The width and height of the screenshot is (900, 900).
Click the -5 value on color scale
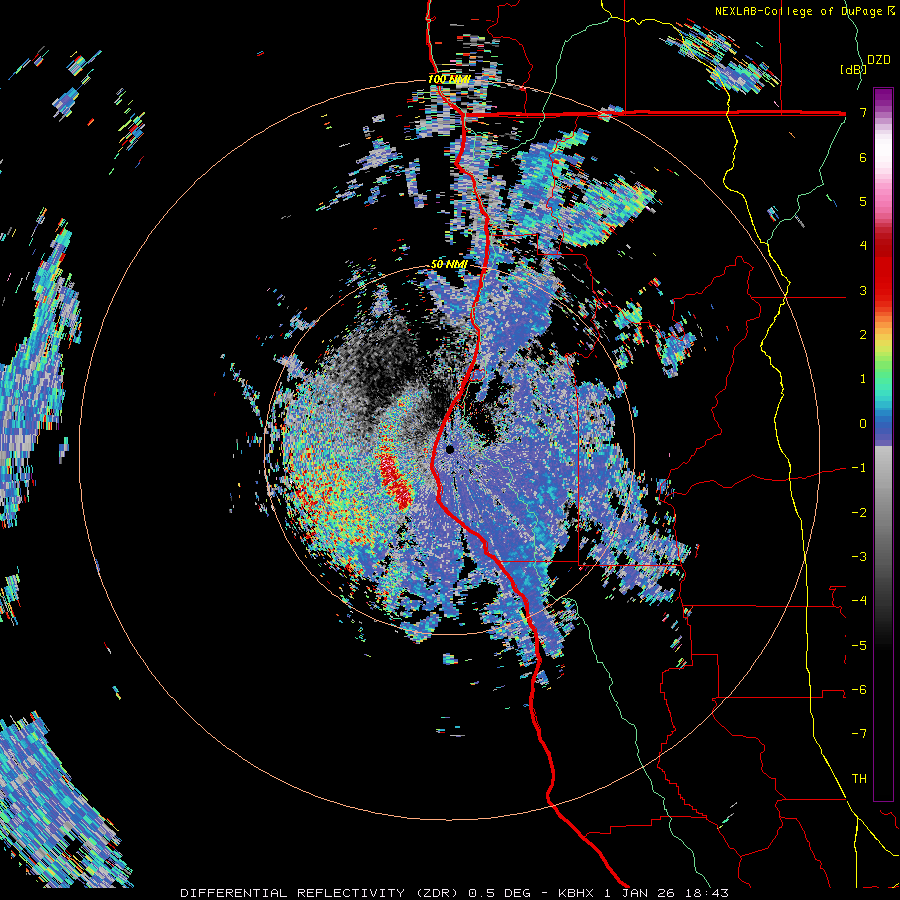pyautogui.click(x=859, y=646)
